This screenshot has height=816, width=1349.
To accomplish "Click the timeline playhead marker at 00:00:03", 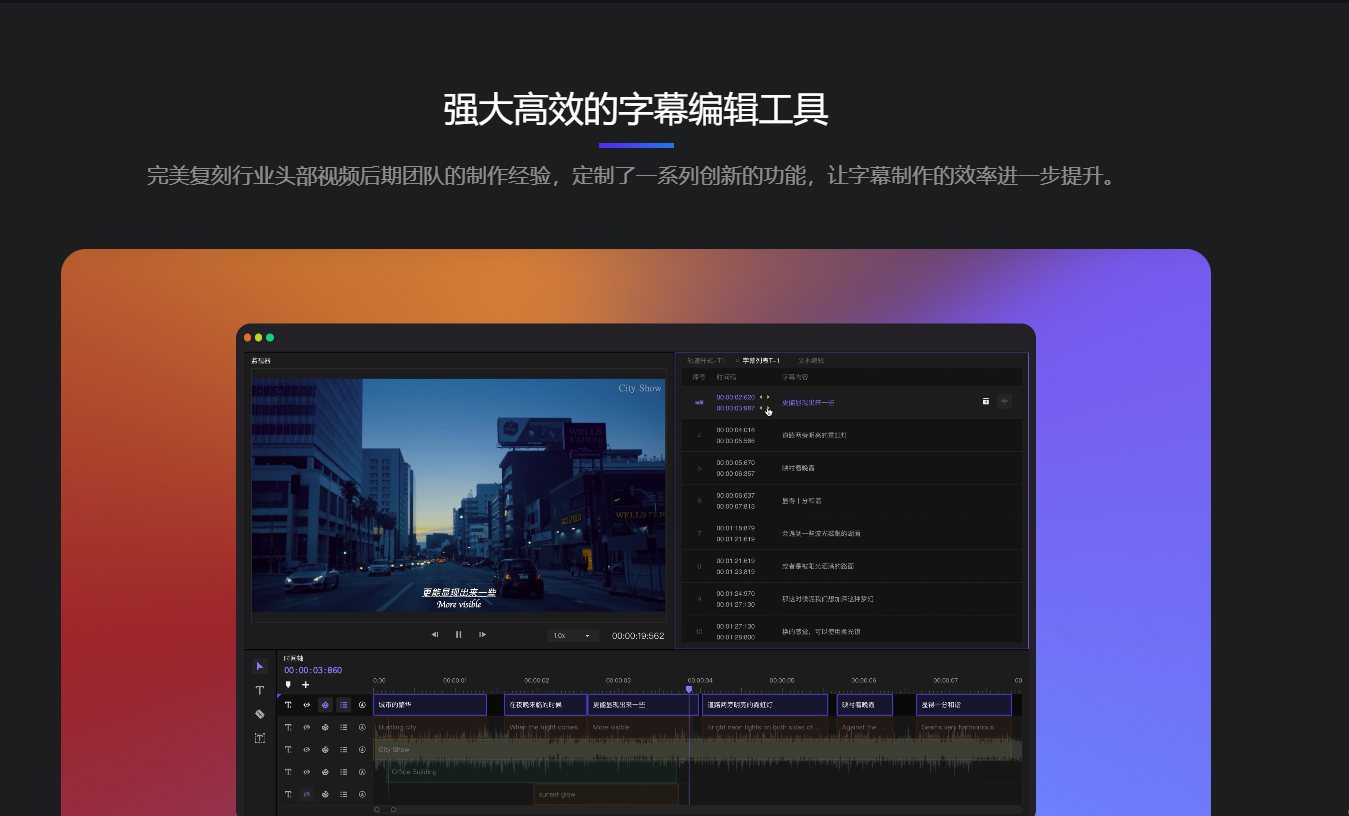I will [690, 687].
